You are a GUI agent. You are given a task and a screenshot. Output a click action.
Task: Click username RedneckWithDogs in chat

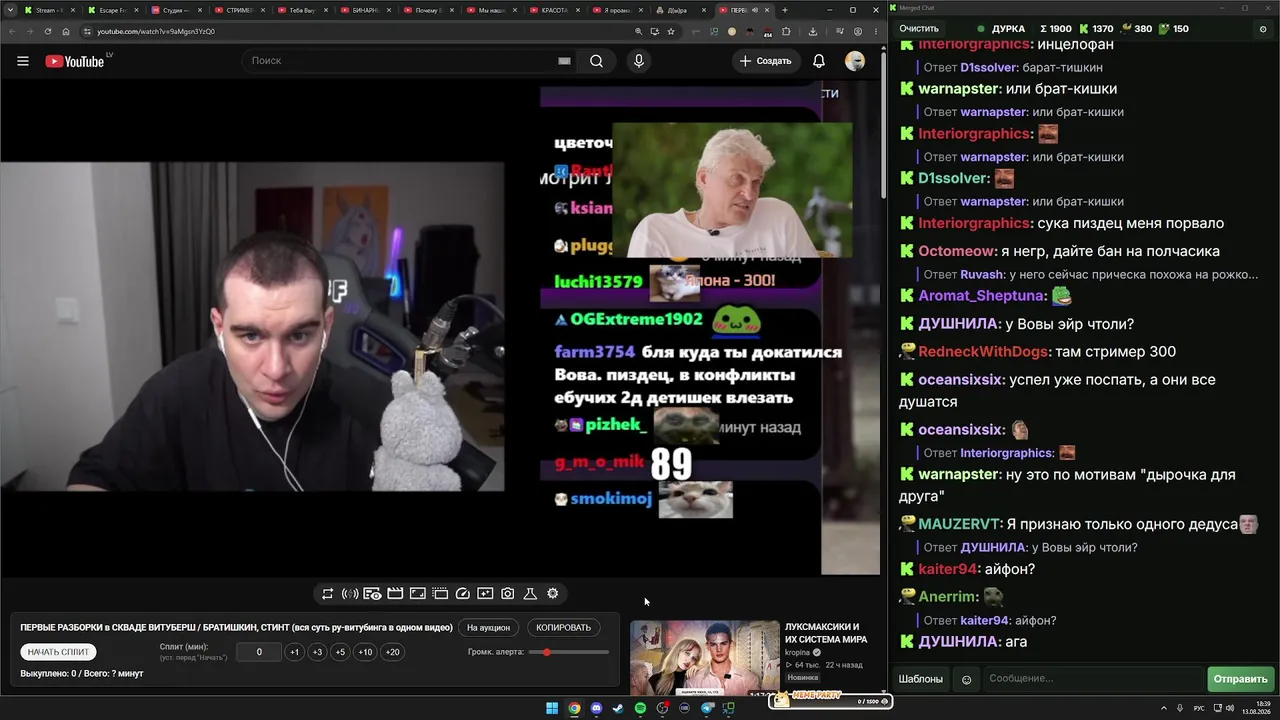click(x=984, y=352)
